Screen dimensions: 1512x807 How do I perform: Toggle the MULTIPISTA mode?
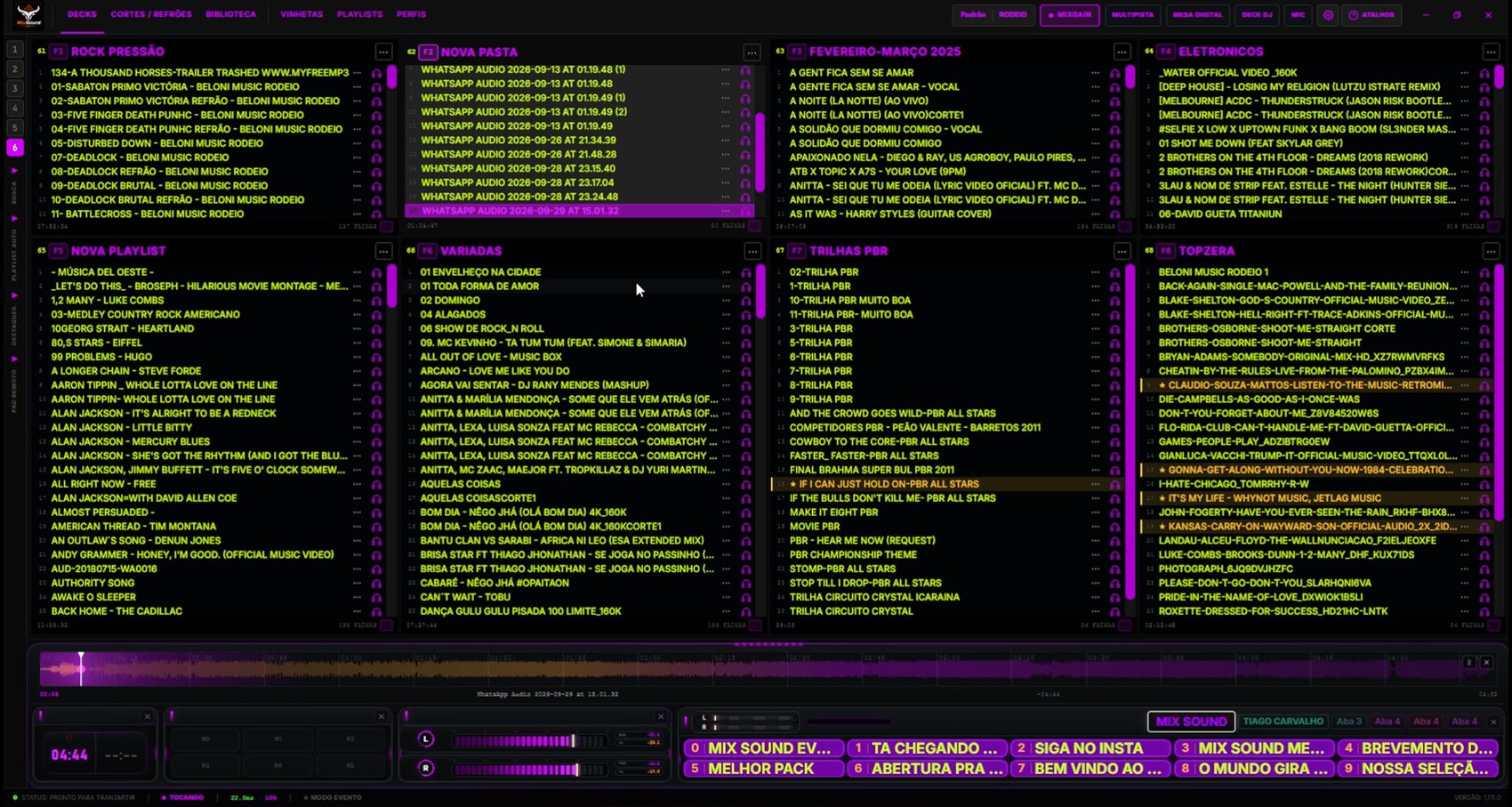pos(1132,15)
